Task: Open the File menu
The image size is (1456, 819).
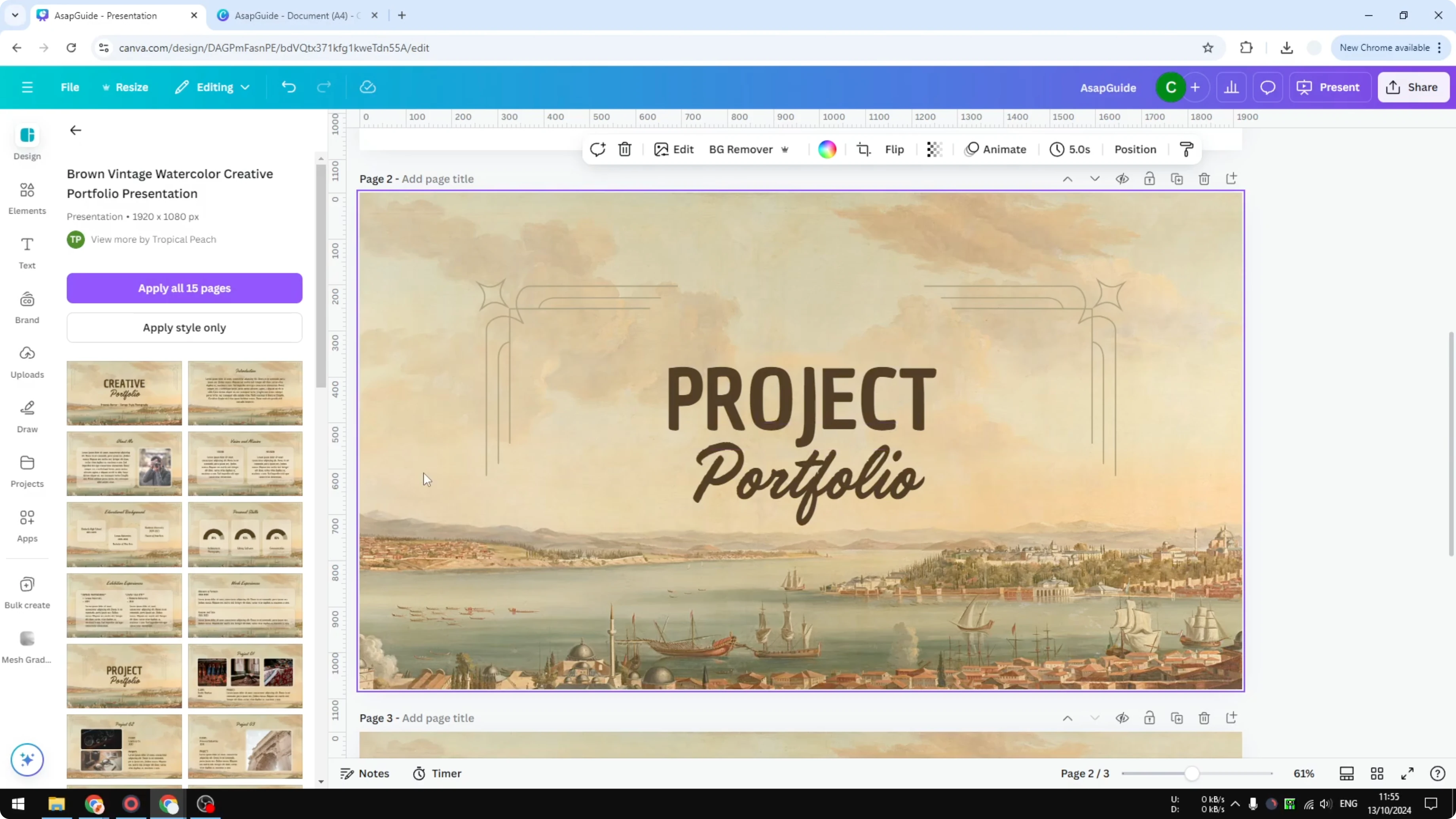Action: [x=70, y=87]
